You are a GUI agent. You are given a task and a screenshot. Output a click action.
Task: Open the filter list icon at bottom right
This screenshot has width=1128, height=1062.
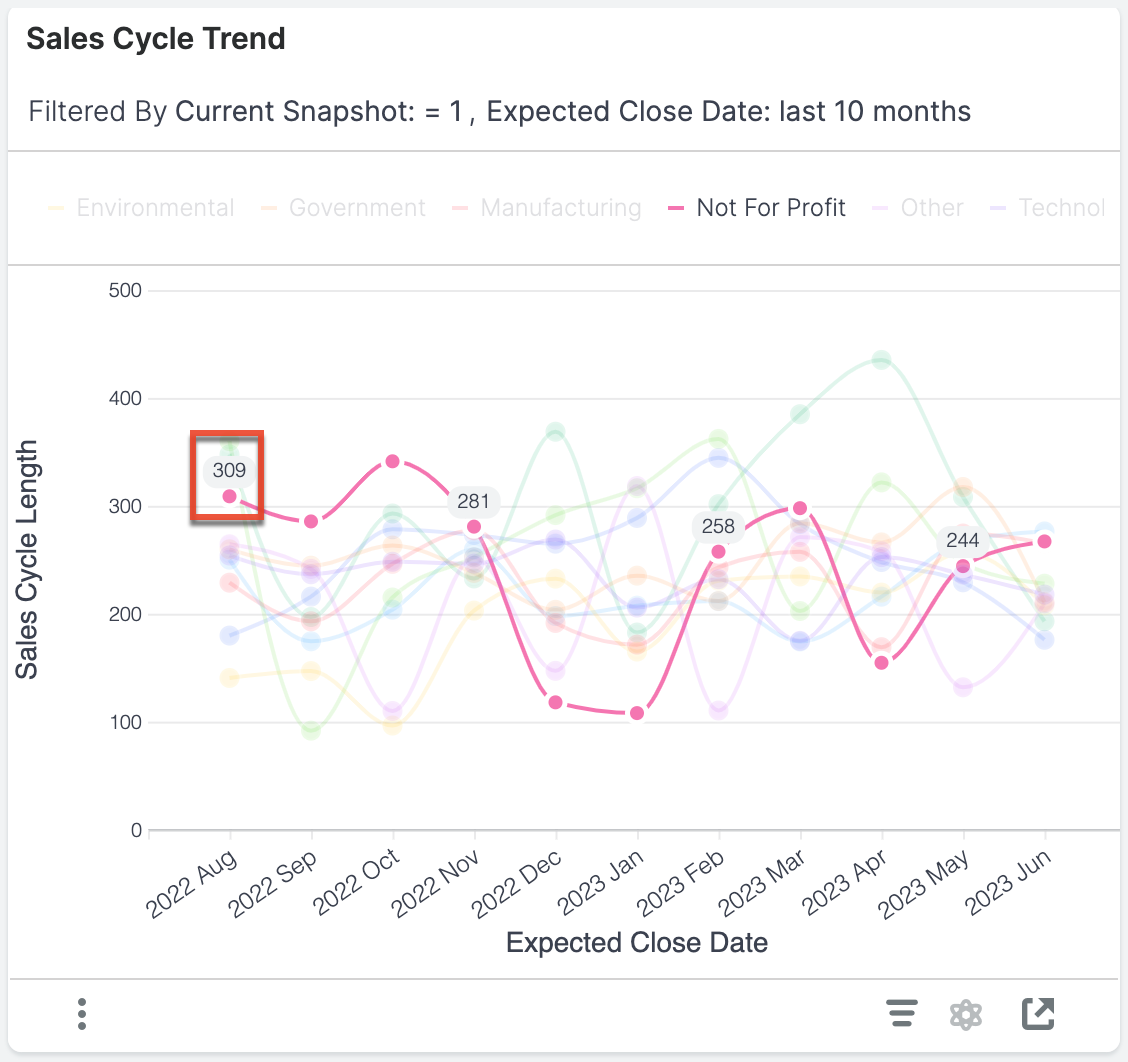(x=901, y=1013)
